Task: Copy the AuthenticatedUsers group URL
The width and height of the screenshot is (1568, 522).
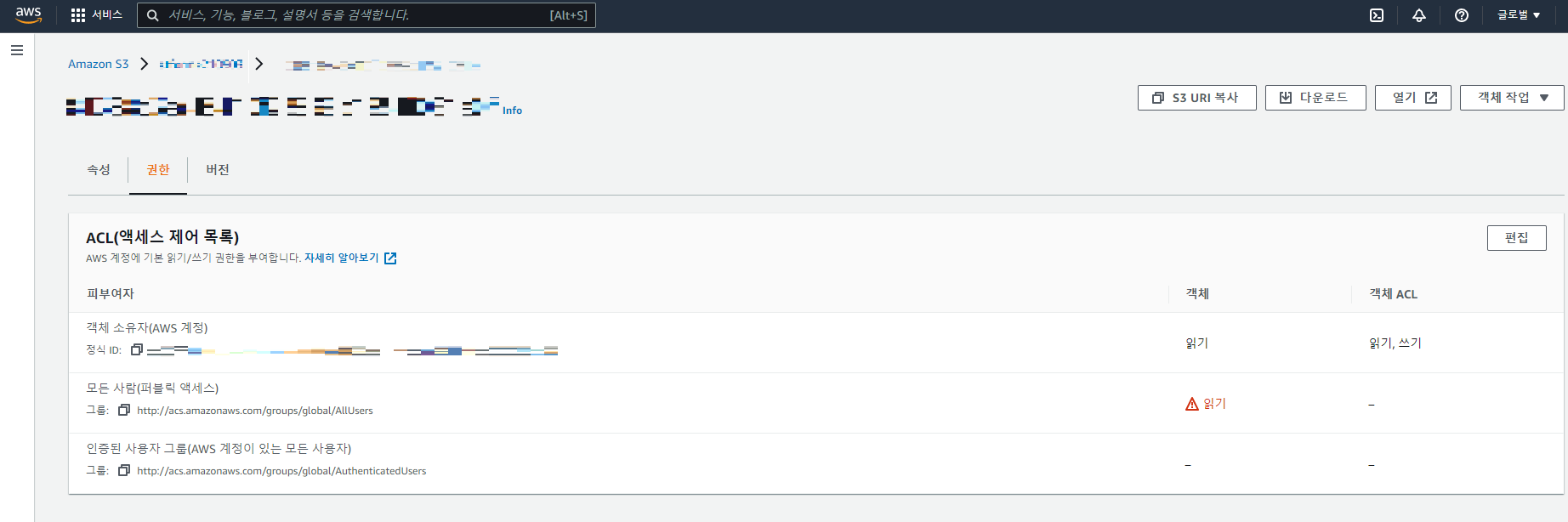Action: (x=123, y=470)
